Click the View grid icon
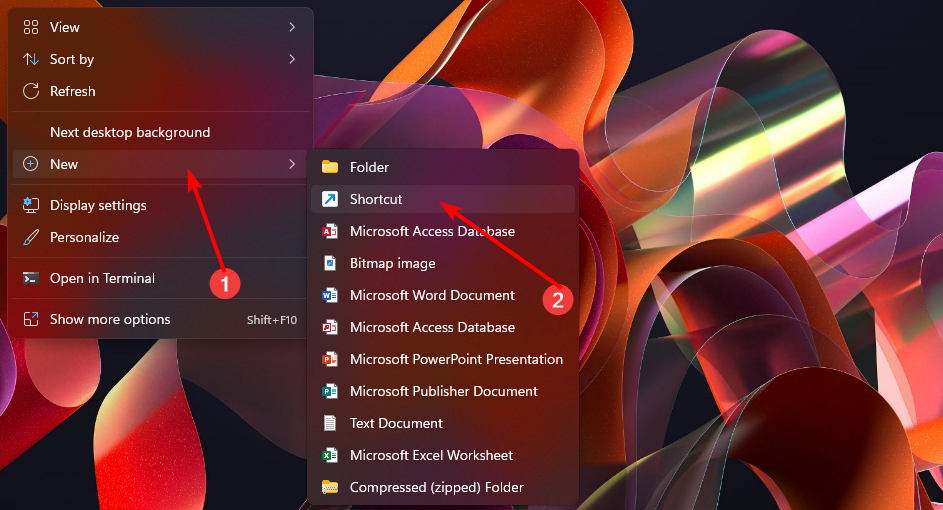943x510 pixels. [x=31, y=27]
